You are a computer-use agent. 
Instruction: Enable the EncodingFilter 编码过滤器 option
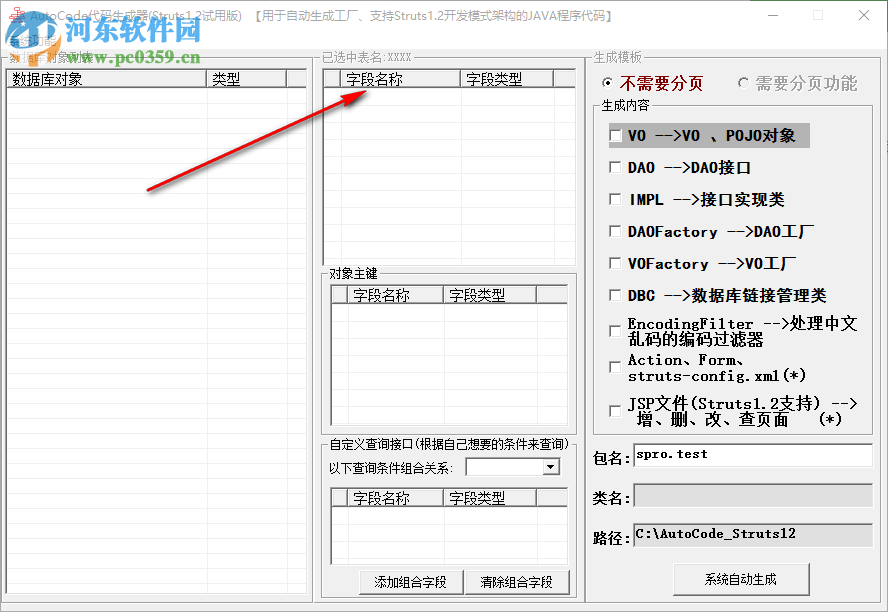click(x=614, y=330)
